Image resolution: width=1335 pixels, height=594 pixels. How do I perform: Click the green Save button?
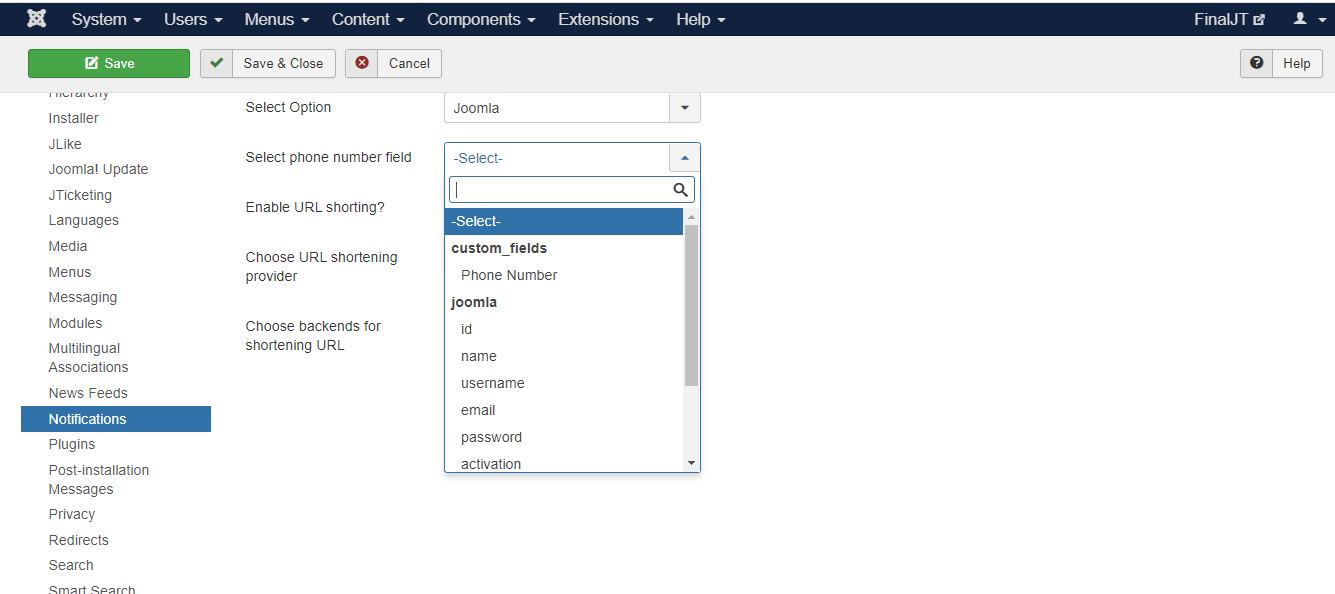109,63
